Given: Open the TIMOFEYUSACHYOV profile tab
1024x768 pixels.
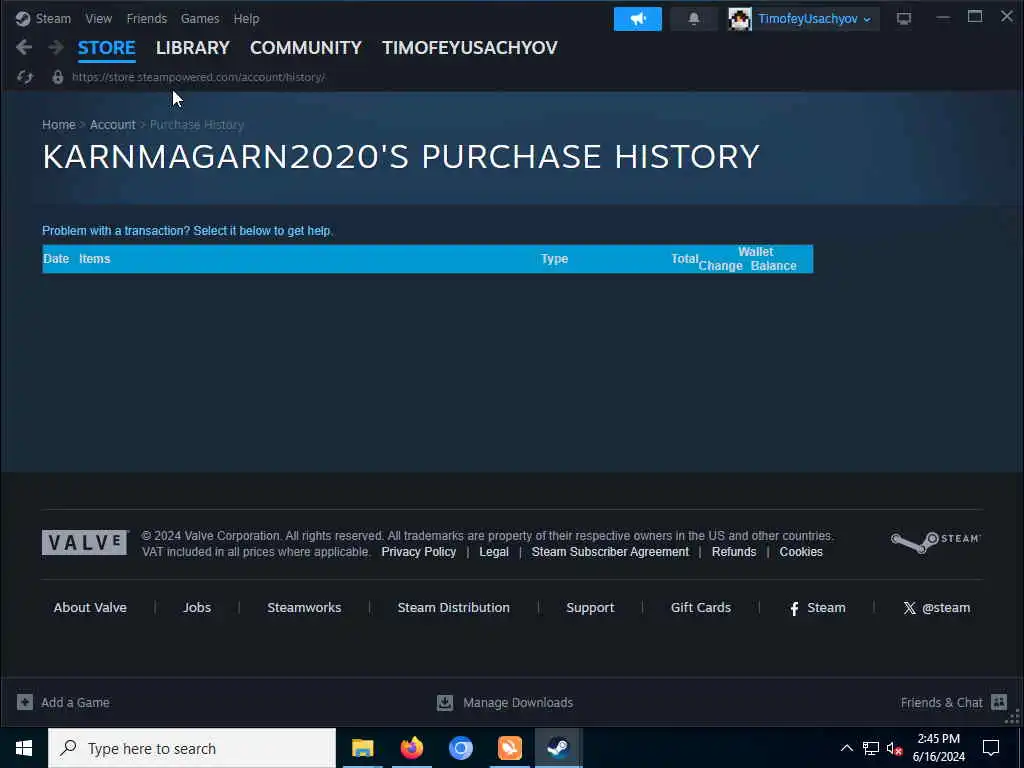Looking at the screenshot, I should tap(470, 48).
